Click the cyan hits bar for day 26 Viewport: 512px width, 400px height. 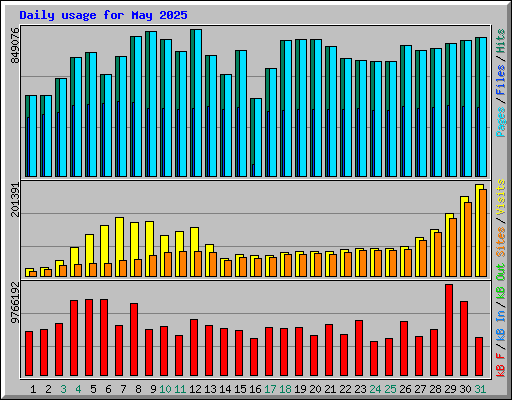point(408,111)
